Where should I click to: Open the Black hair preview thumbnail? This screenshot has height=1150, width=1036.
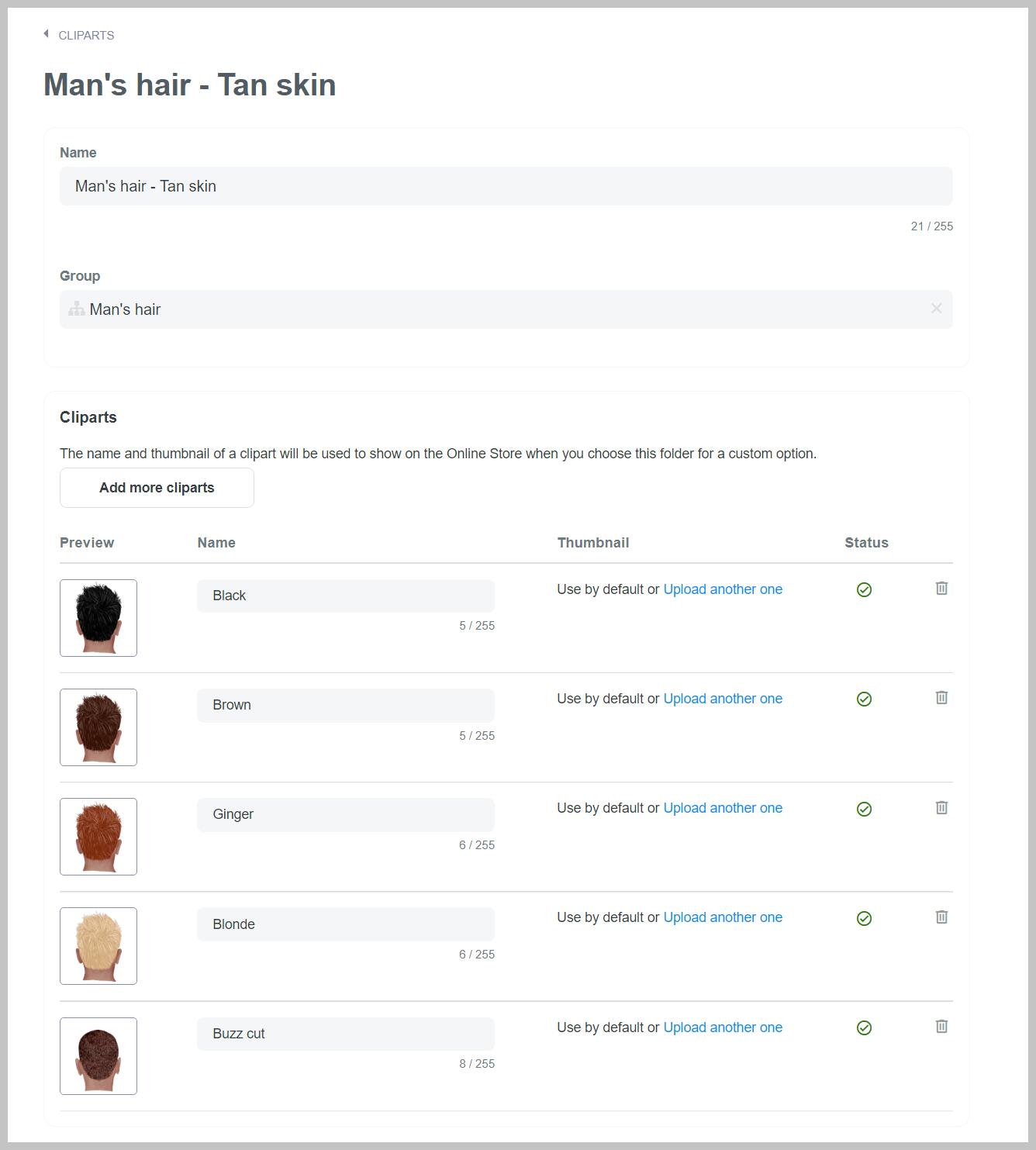click(98, 618)
